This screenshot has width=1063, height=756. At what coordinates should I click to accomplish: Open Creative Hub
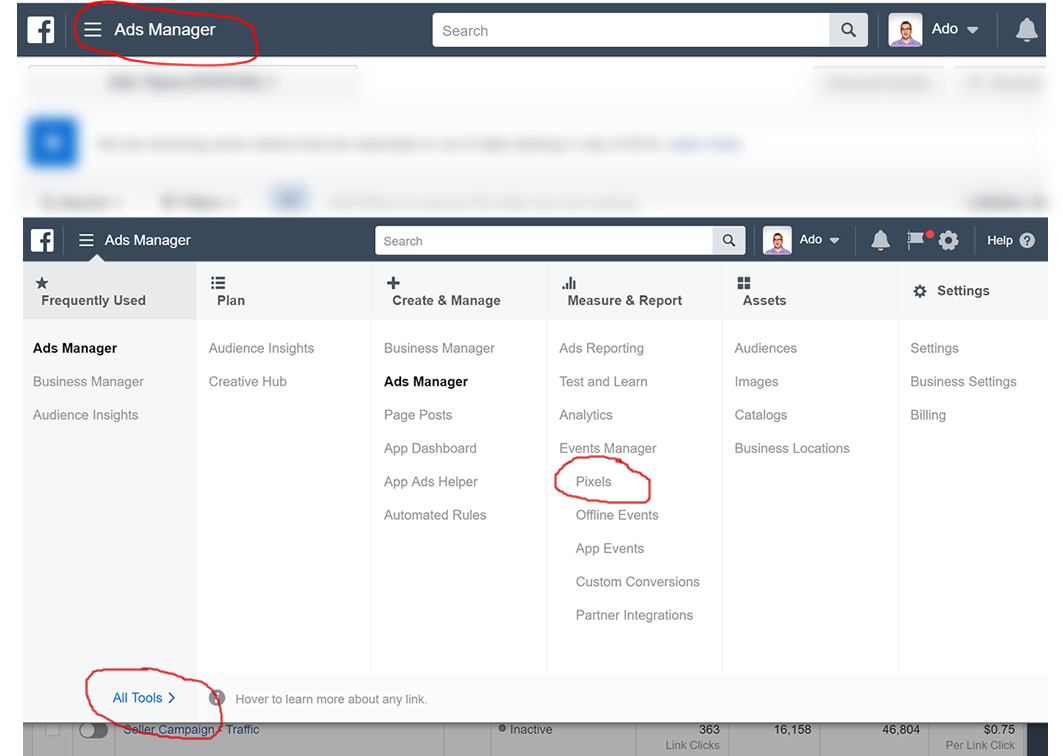point(247,382)
